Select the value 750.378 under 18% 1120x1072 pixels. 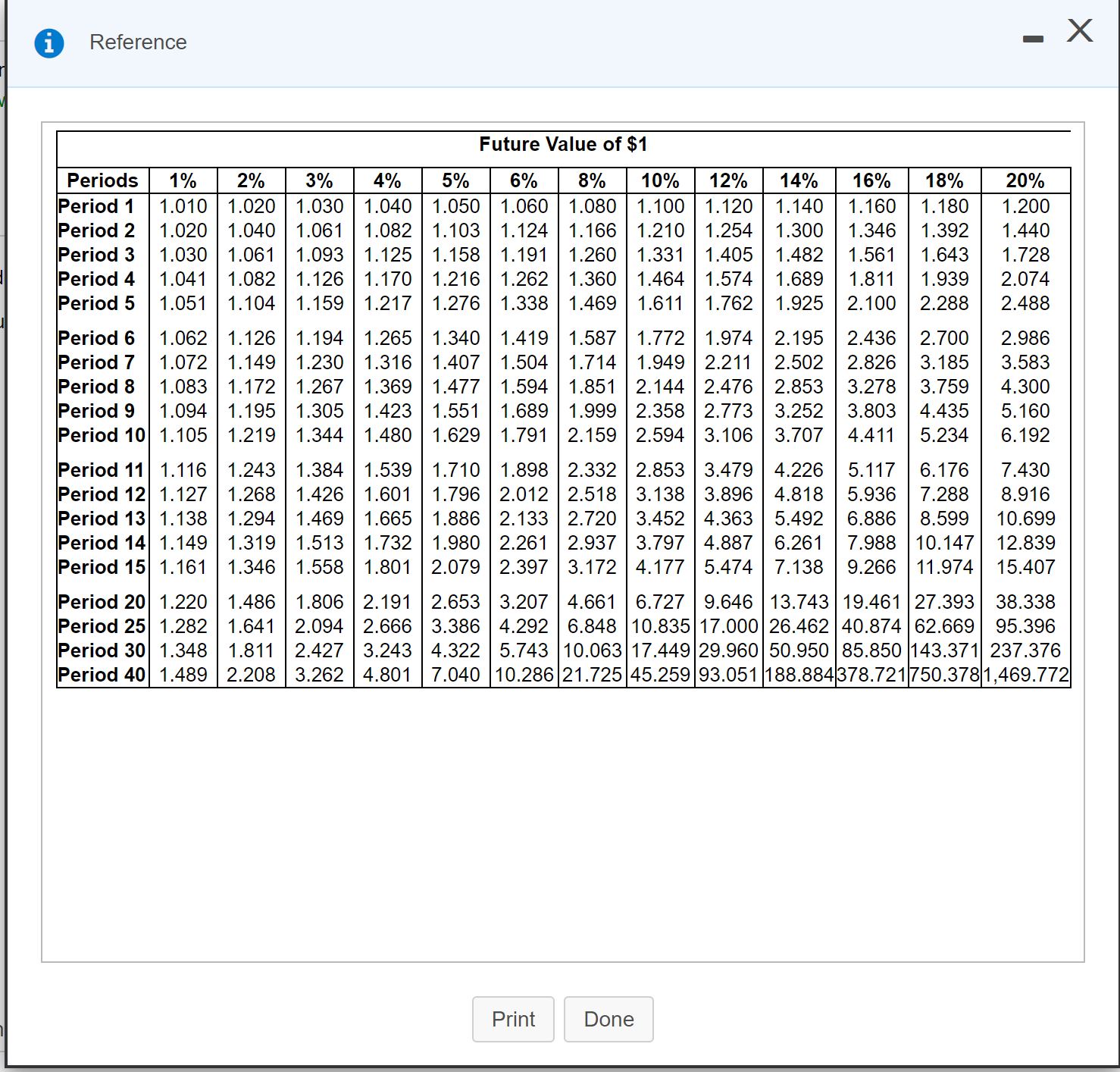(x=944, y=675)
